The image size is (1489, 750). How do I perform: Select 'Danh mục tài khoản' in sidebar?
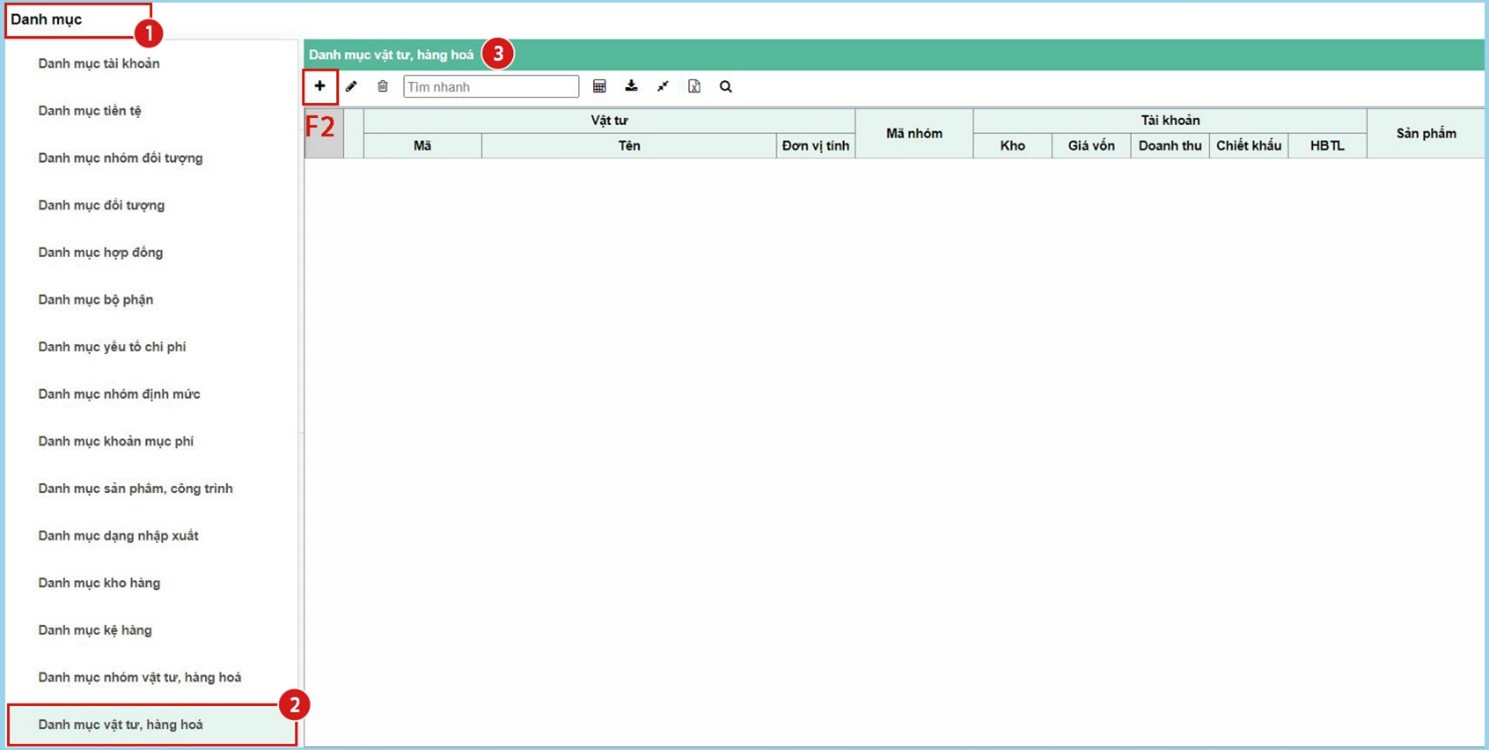coord(99,64)
